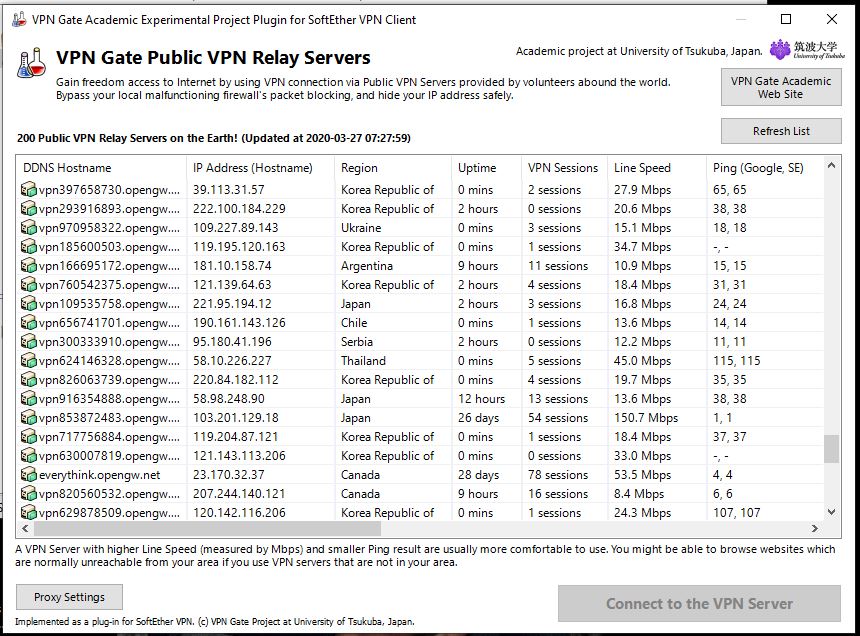This screenshot has width=860, height=636.
Task: Select the Argentina region cell
Action: (367, 266)
